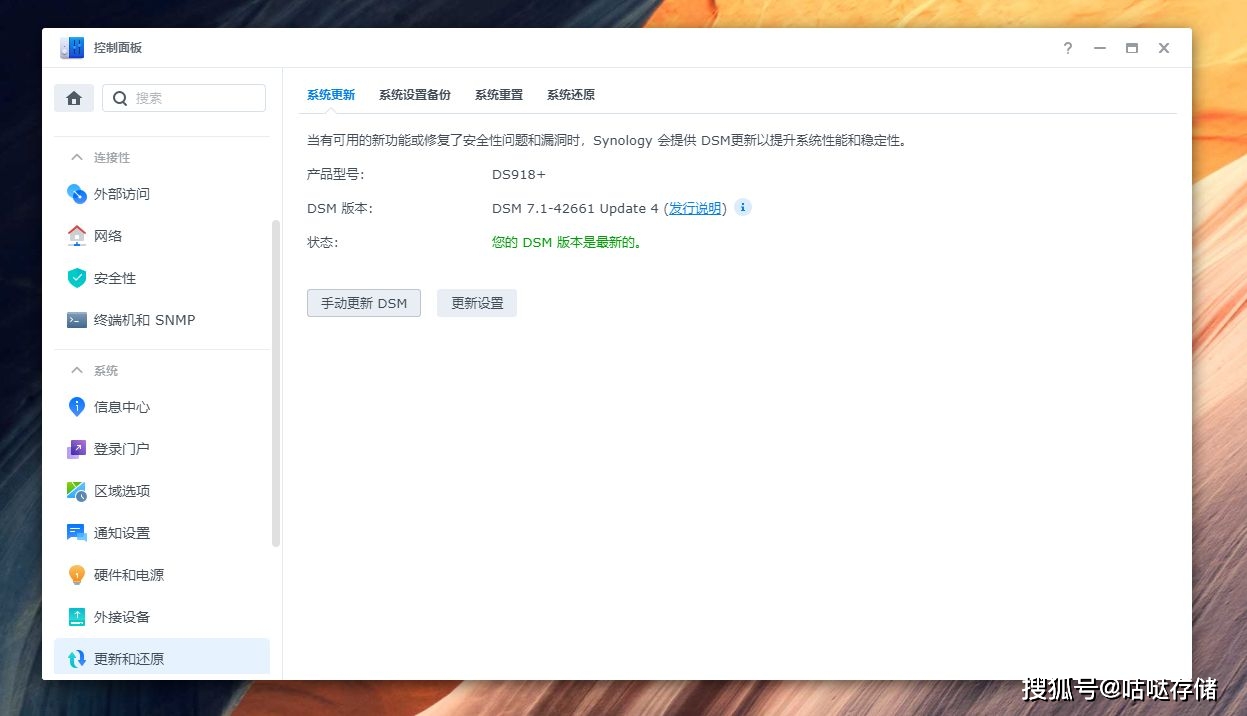Image resolution: width=1247 pixels, height=716 pixels.
Task: Collapse the 连接性 section
Action: click(76, 157)
